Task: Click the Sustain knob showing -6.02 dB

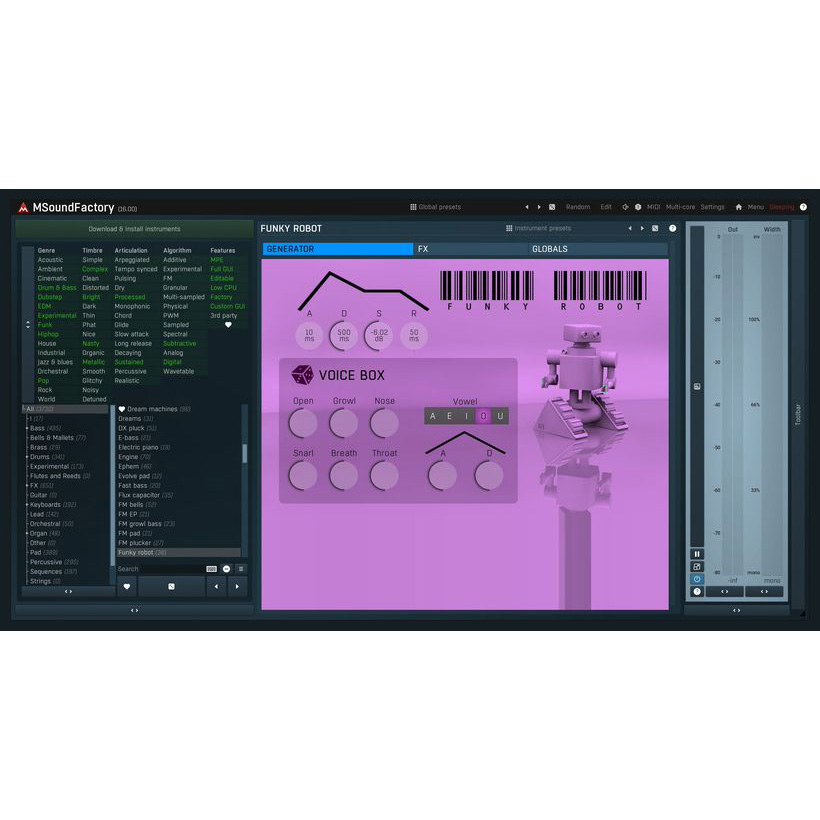Action: (379, 335)
